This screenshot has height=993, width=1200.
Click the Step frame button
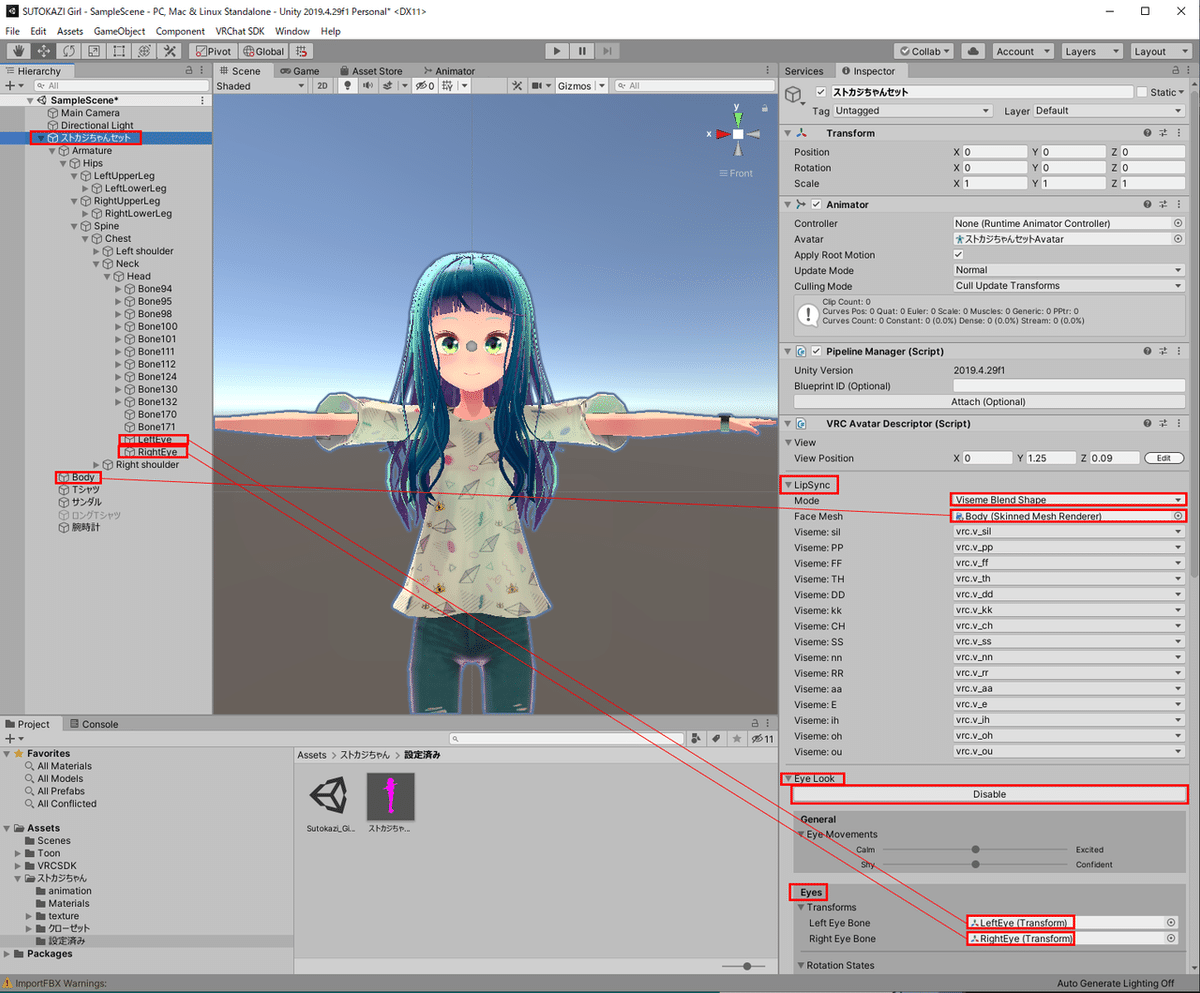point(607,51)
